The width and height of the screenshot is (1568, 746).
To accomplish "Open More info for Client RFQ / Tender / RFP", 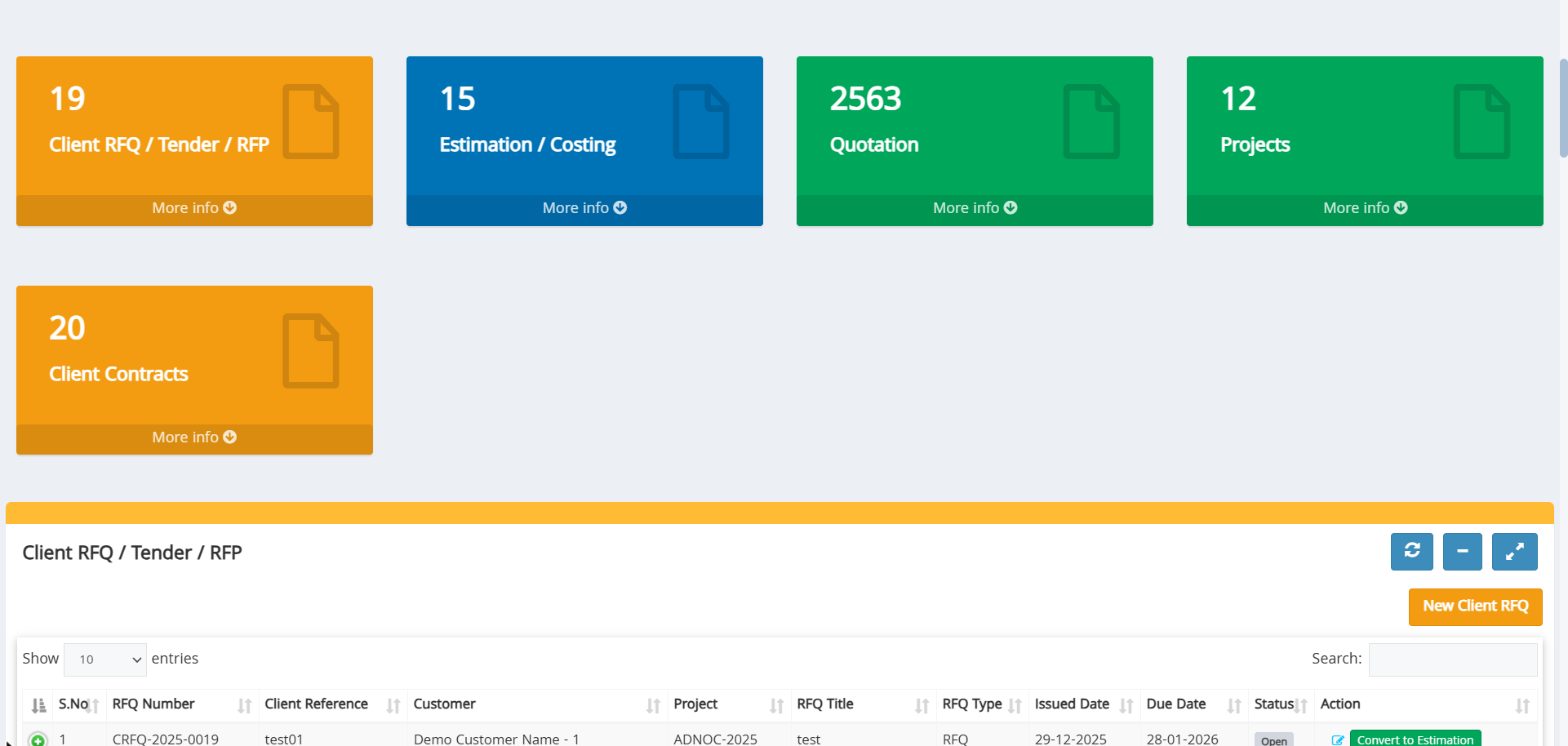I will tap(194, 208).
